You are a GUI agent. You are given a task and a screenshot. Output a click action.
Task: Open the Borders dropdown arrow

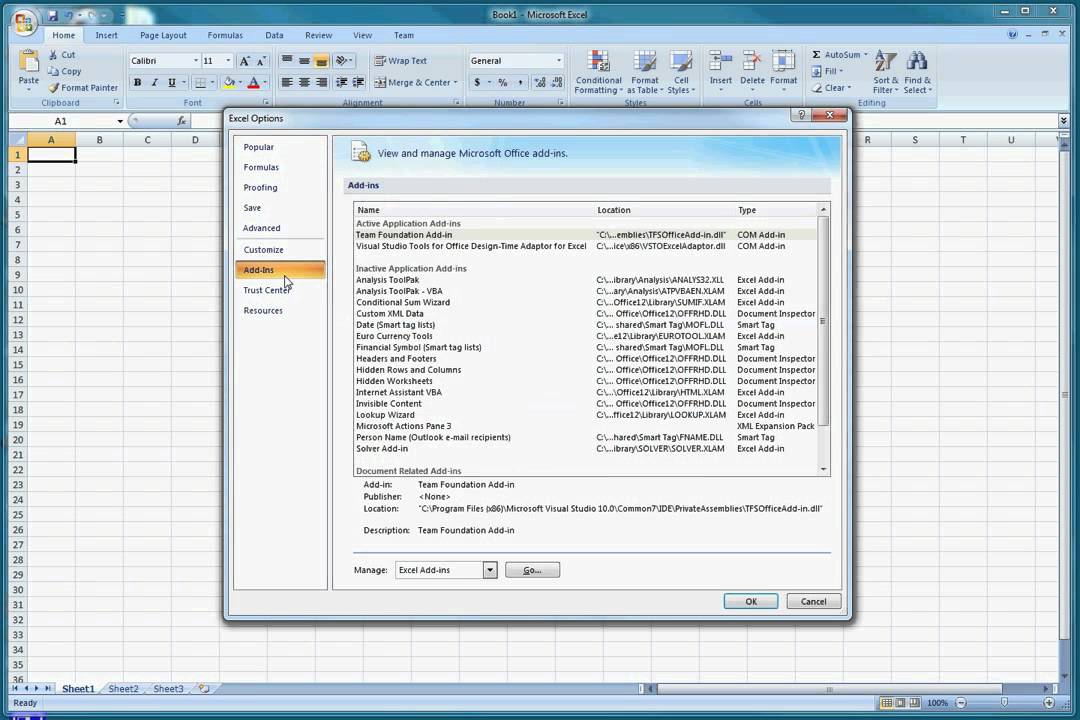point(212,82)
